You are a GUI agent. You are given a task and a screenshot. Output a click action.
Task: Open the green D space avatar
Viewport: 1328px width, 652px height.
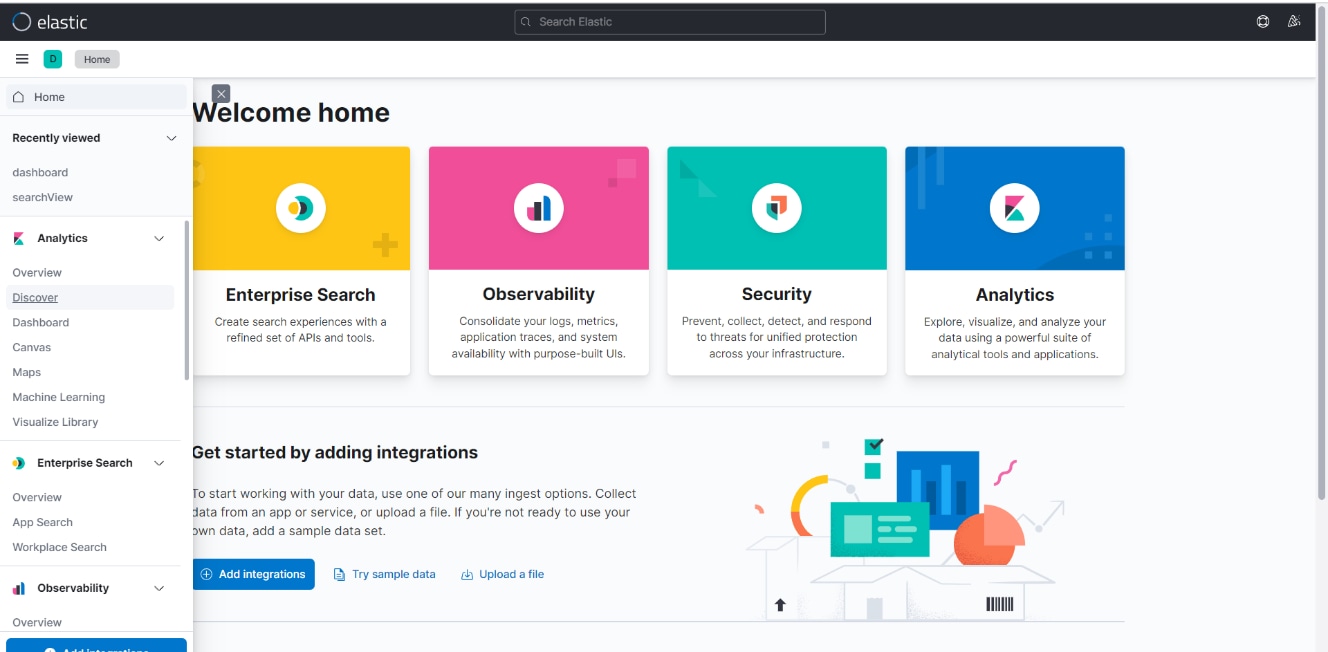[53, 59]
